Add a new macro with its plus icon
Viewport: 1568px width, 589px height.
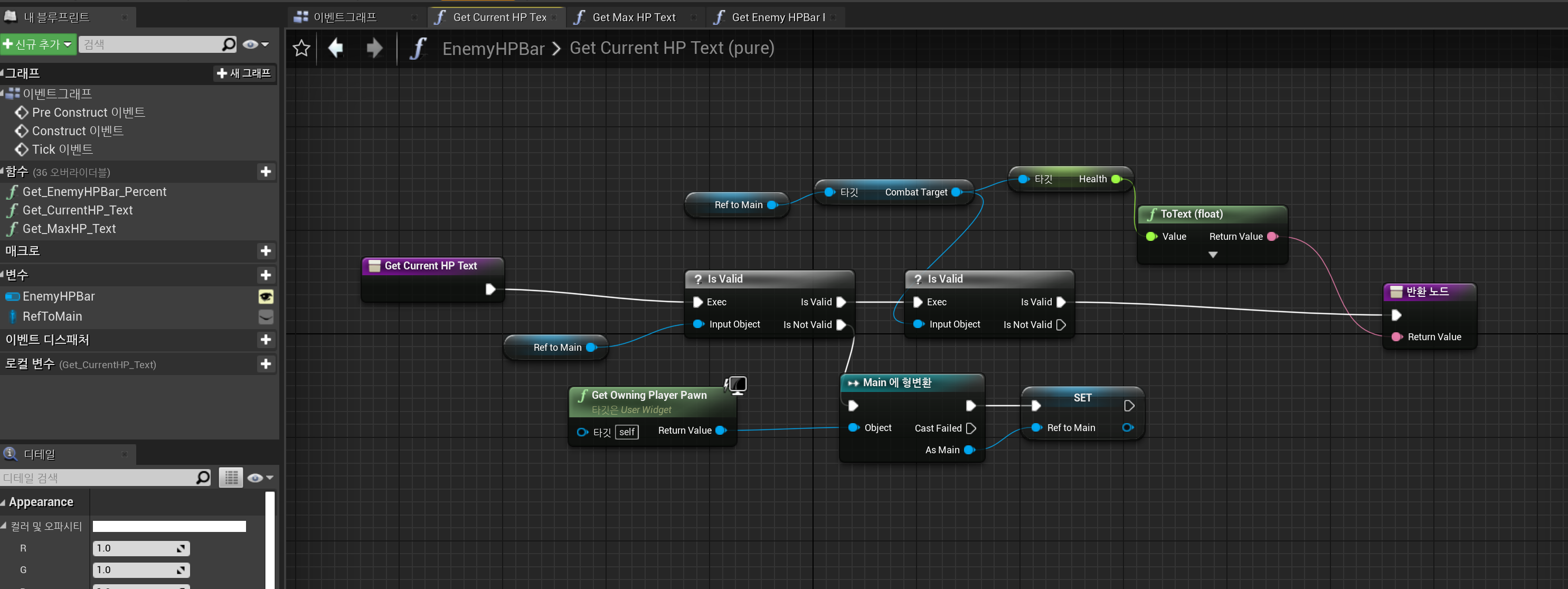pos(266,250)
